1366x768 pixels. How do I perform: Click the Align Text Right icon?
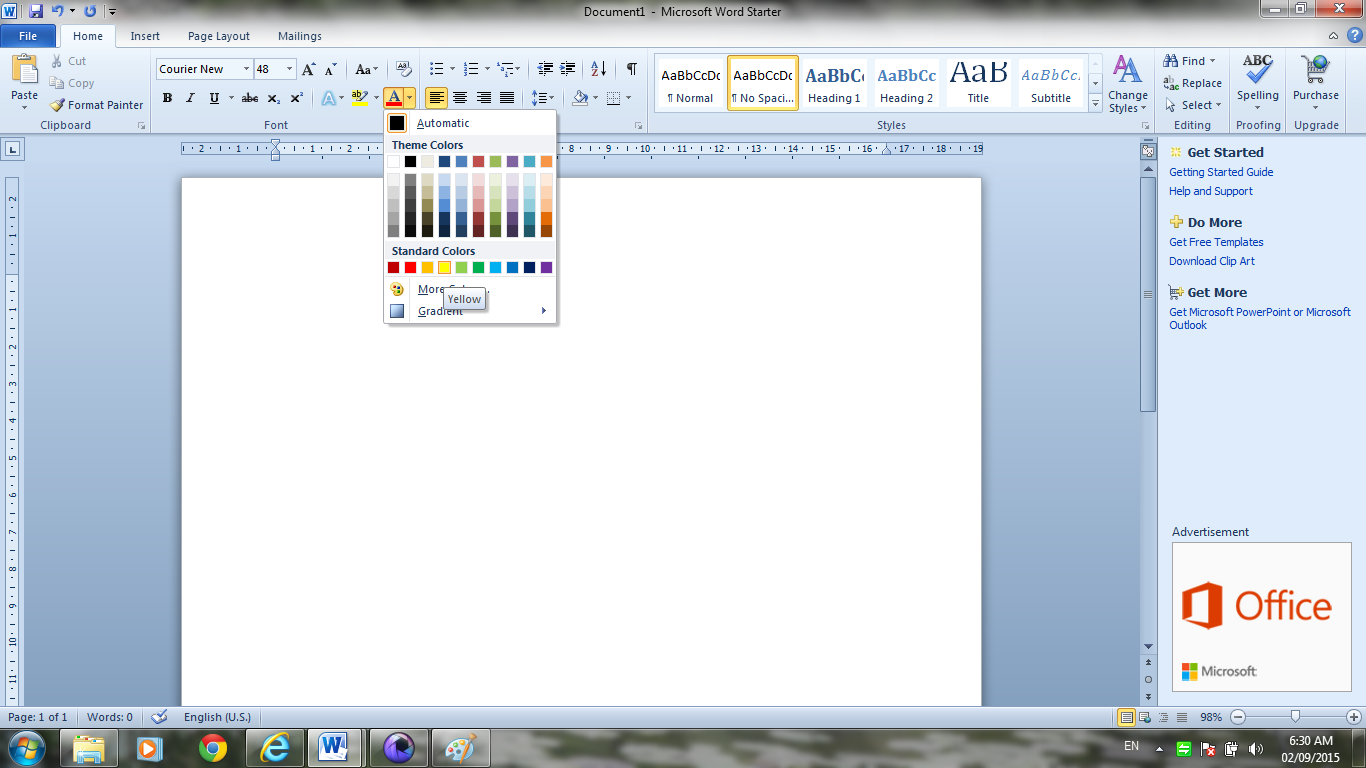[x=484, y=98]
